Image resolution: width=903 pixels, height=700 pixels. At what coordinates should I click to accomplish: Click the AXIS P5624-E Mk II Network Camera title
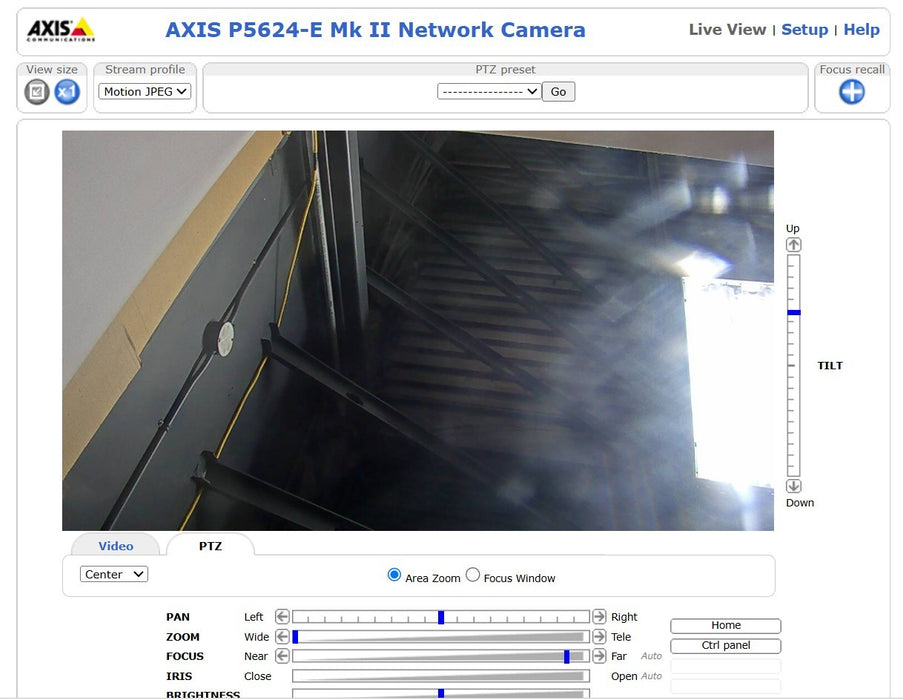click(375, 29)
